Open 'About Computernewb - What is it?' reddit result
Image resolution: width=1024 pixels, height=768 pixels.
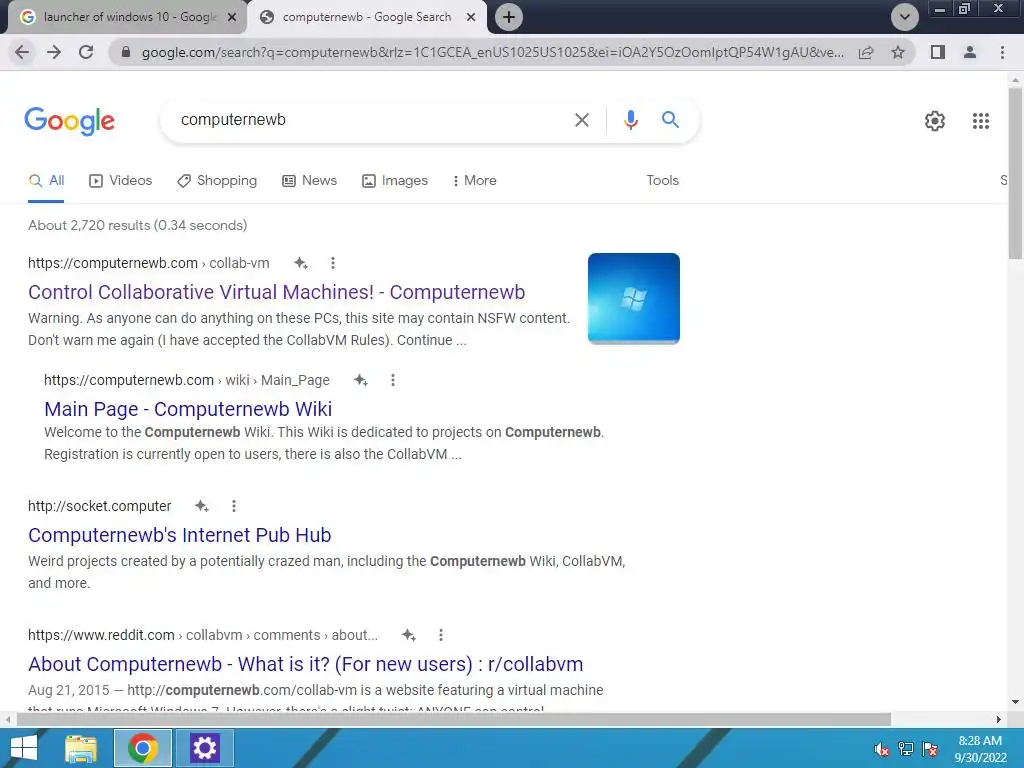pos(306,664)
